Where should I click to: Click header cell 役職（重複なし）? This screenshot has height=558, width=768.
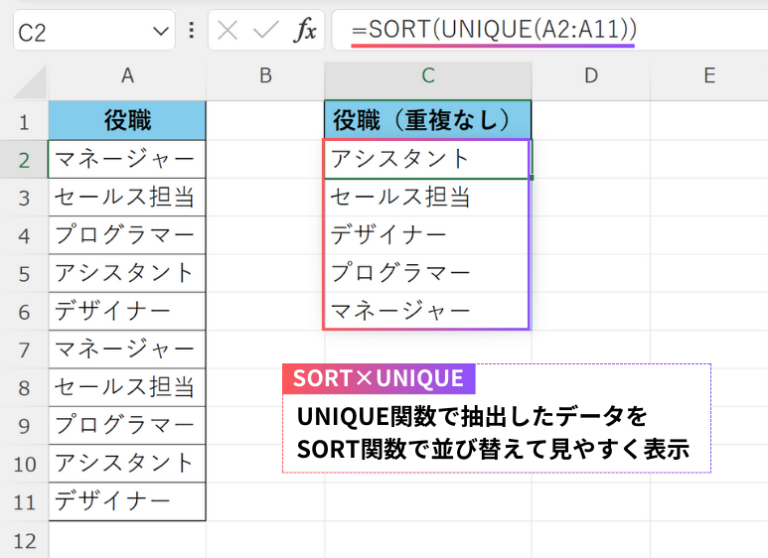click(428, 121)
